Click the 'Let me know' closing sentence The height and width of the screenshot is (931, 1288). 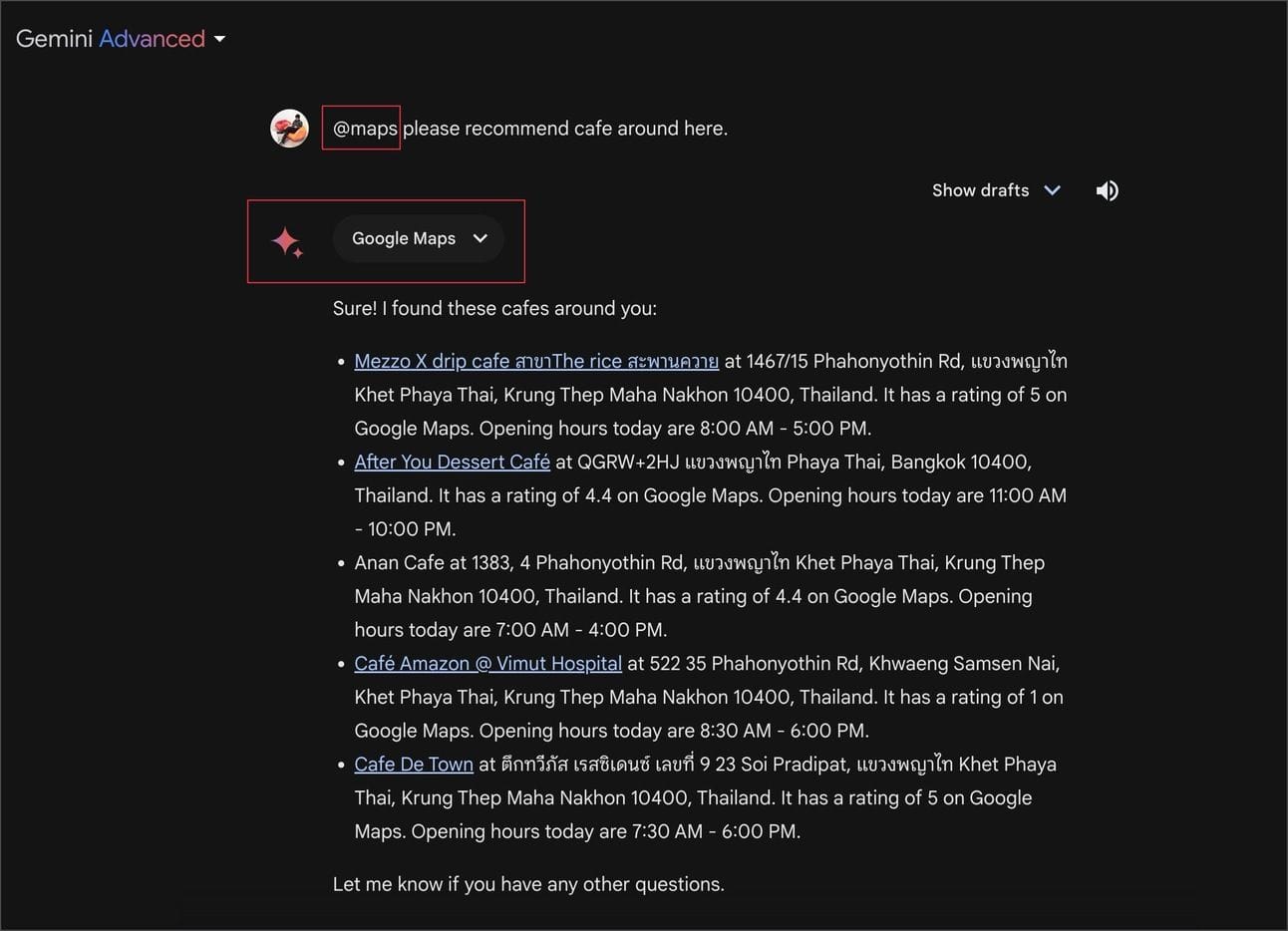528,884
